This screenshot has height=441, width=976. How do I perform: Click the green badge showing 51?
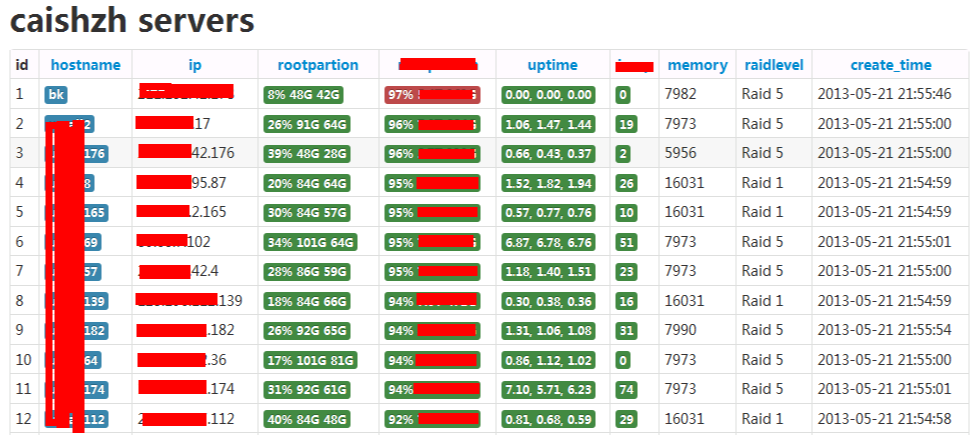(x=626, y=242)
